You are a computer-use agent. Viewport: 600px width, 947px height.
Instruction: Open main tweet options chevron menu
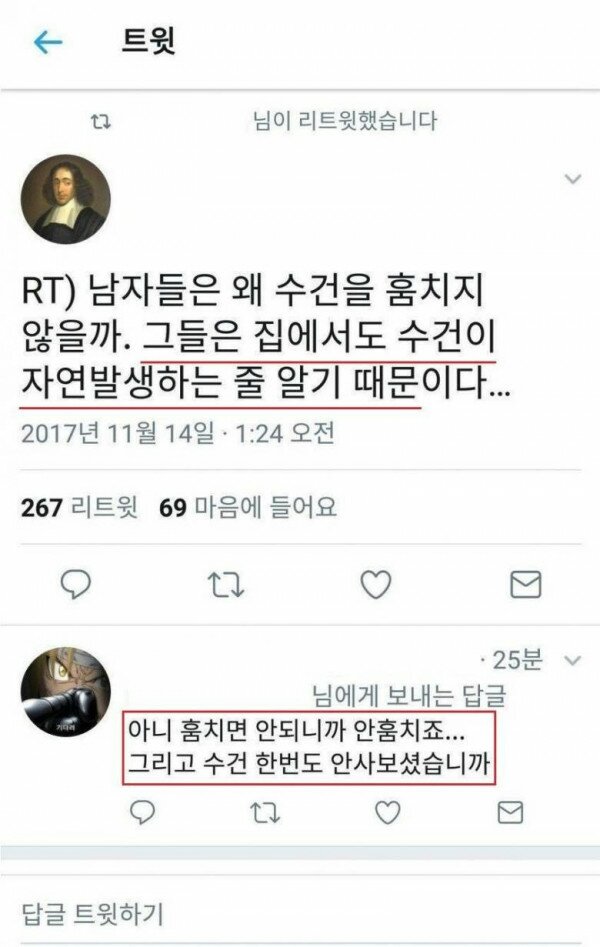(572, 179)
